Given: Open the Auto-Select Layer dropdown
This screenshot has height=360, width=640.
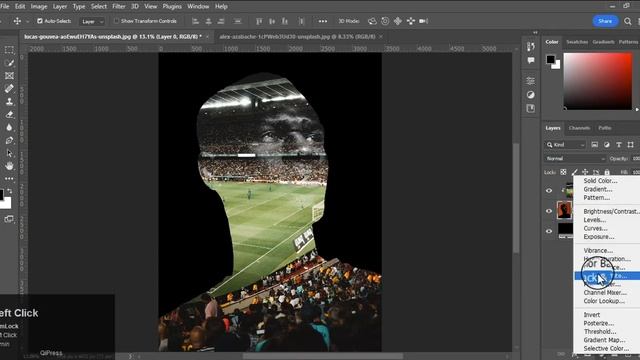Looking at the screenshot, I should pos(92,22).
